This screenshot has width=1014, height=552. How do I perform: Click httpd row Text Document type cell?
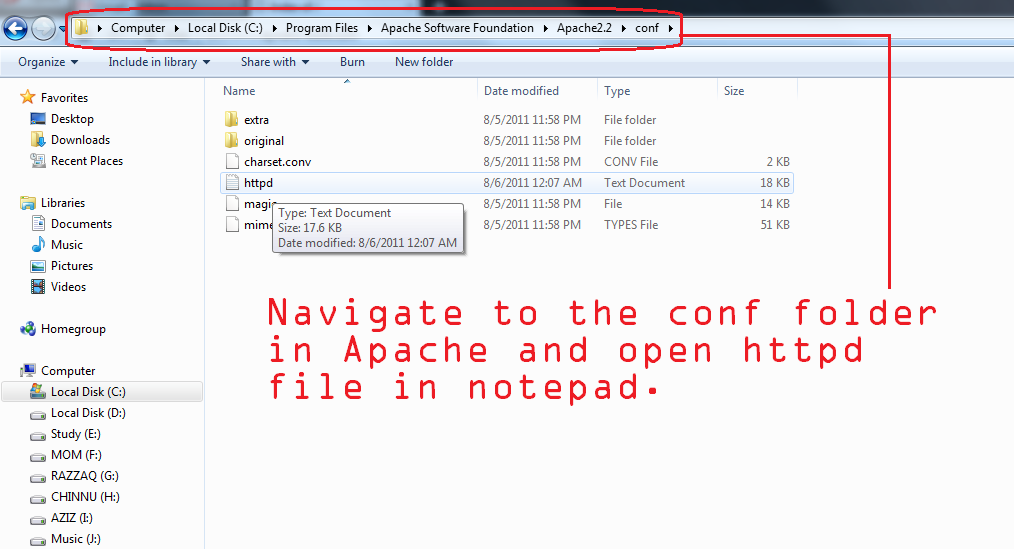click(644, 183)
